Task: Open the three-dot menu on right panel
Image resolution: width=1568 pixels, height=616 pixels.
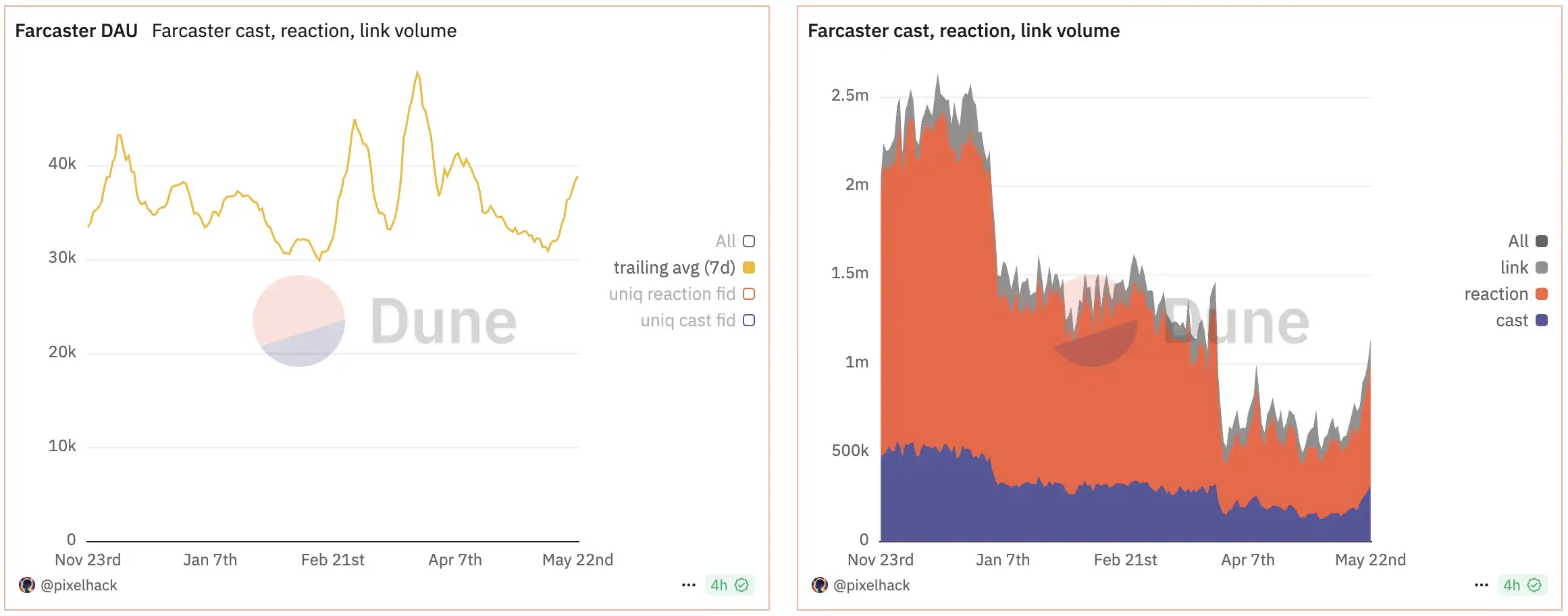Action: point(1481,585)
